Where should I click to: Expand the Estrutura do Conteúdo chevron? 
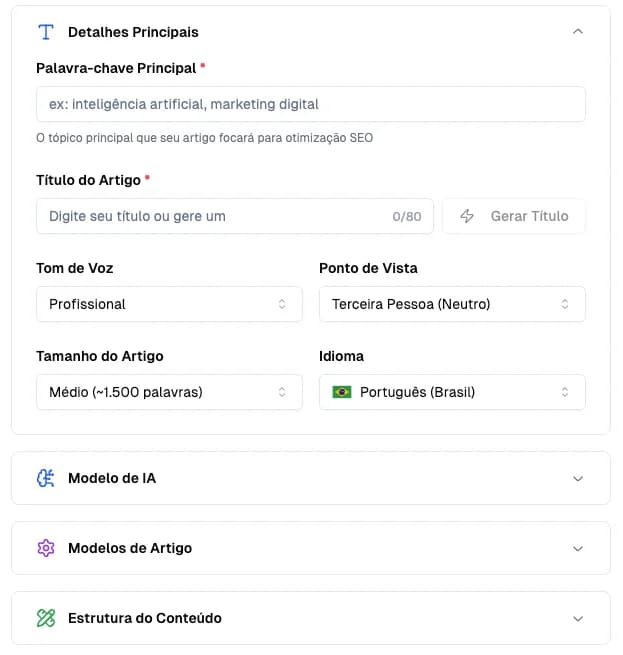click(x=577, y=618)
